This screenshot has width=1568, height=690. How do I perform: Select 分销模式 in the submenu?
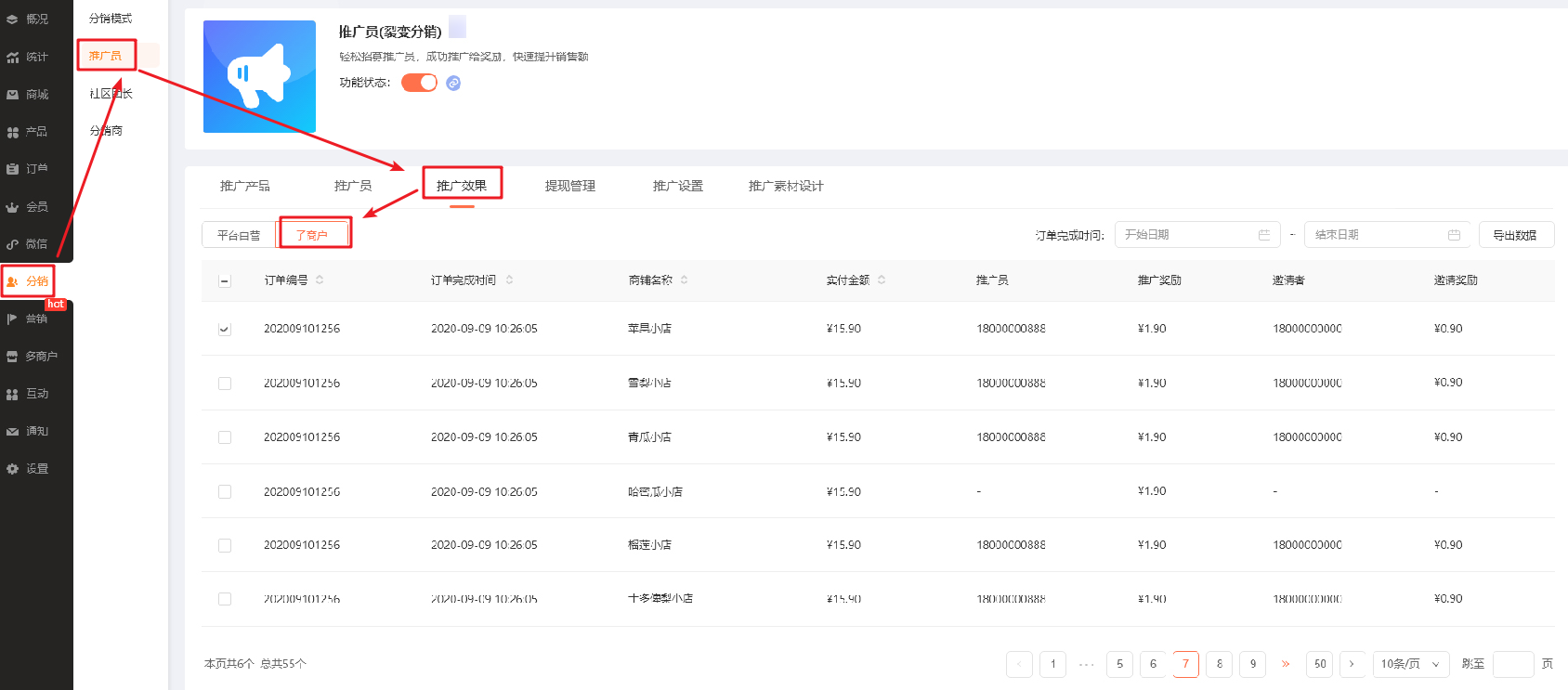point(111,19)
